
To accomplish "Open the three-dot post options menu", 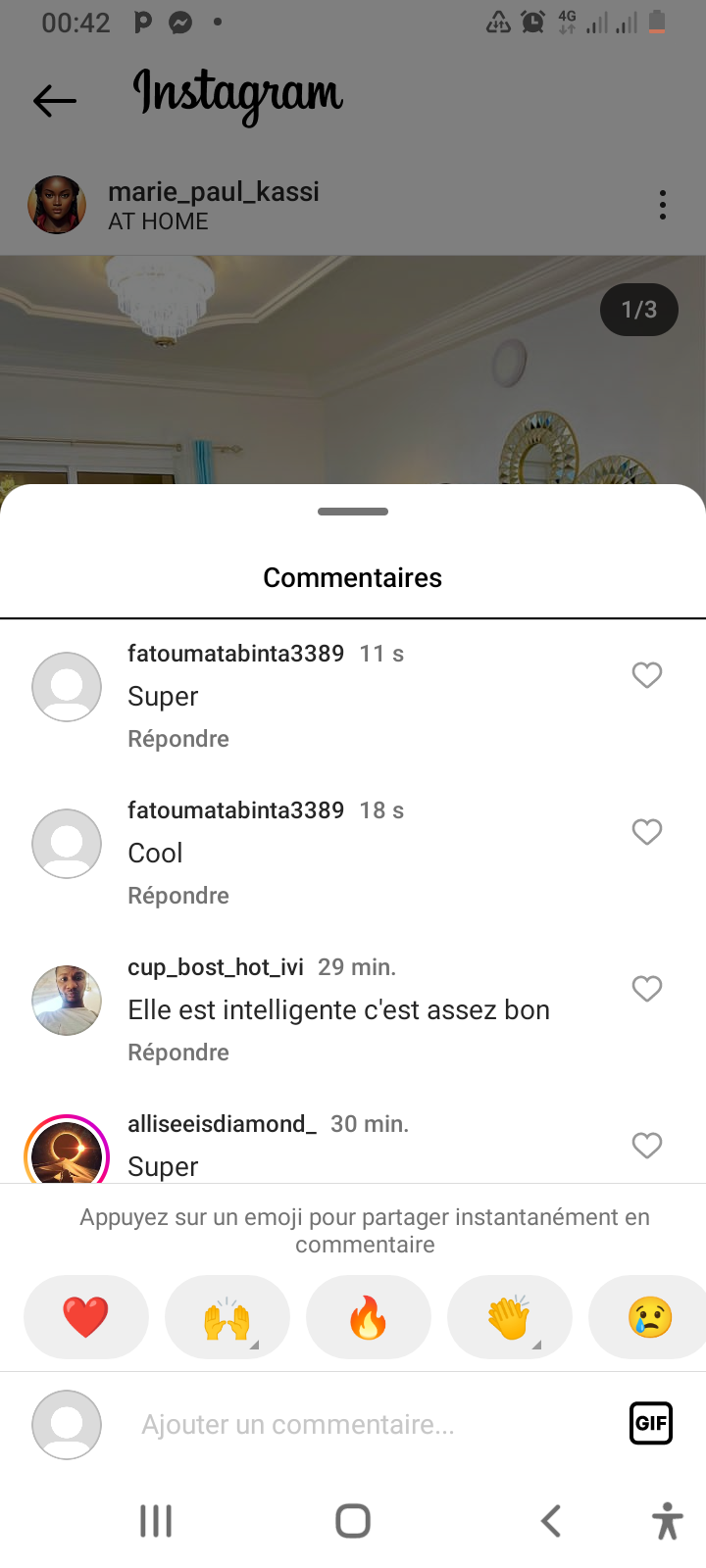I will (x=663, y=205).
